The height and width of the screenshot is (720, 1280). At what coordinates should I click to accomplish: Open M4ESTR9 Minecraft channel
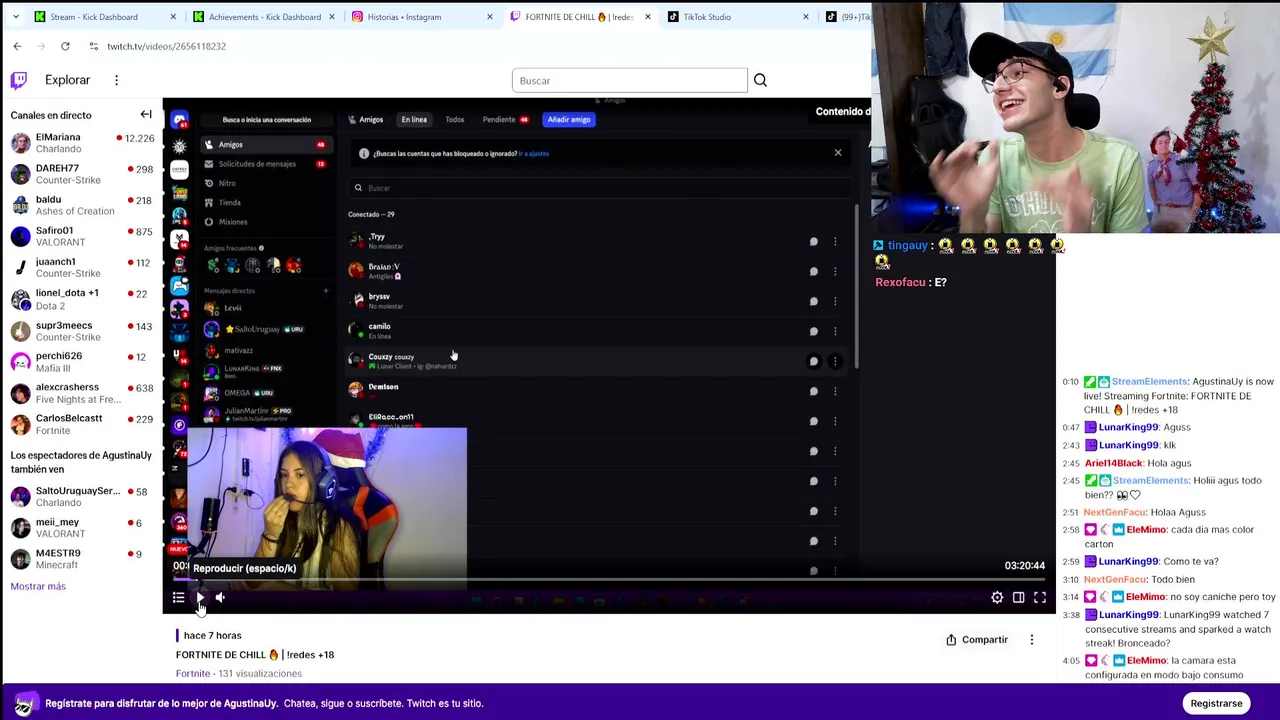(x=80, y=558)
